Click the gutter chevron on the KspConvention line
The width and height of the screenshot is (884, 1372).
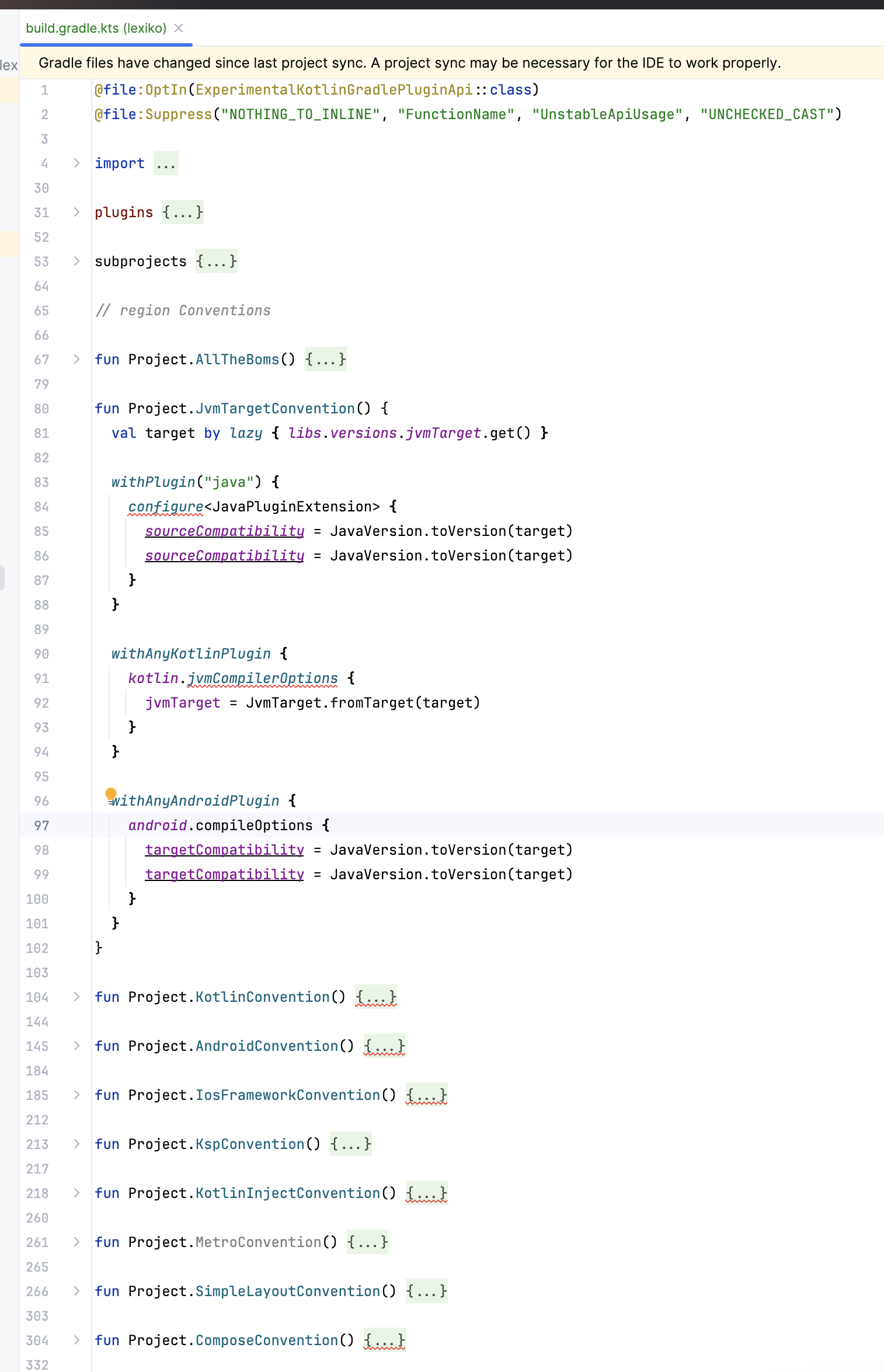click(76, 1144)
